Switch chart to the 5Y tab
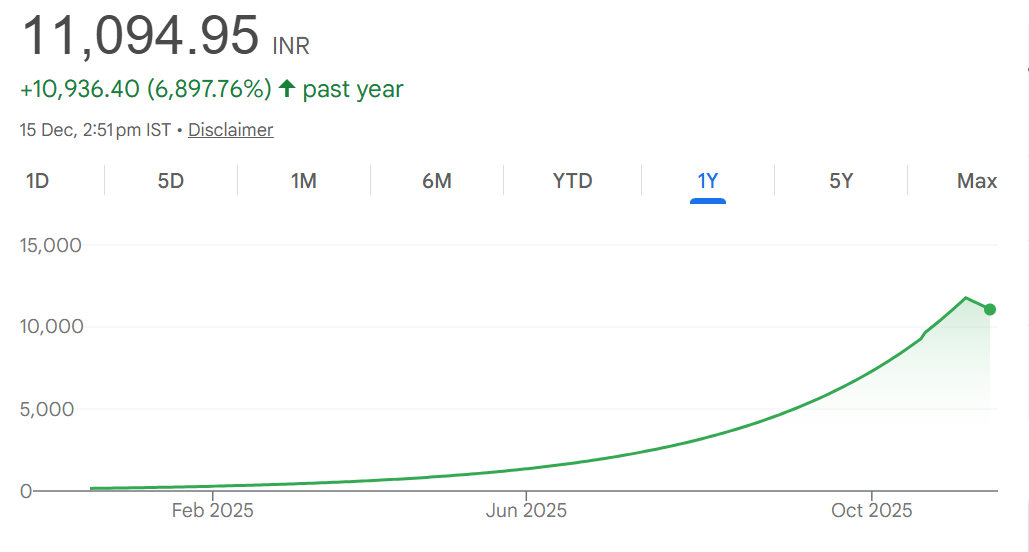This screenshot has height=552, width=1029. 841,181
